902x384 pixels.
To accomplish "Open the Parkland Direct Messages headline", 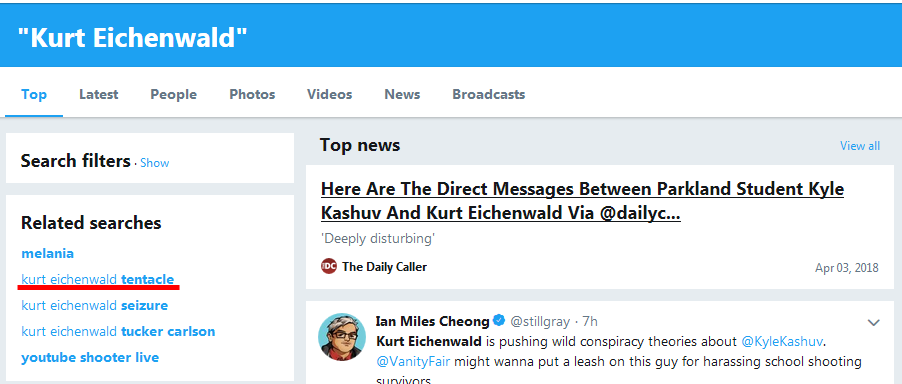I will pos(582,201).
